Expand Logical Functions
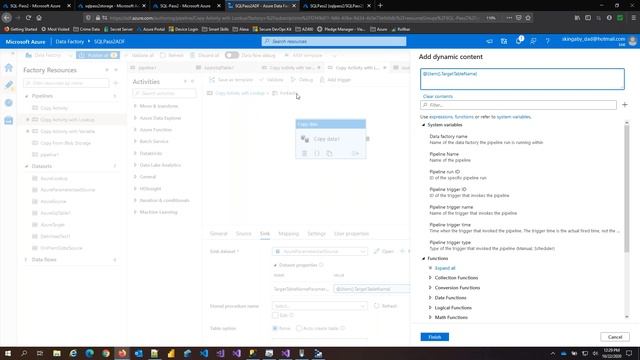640x360 pixels. pos(430,307)
